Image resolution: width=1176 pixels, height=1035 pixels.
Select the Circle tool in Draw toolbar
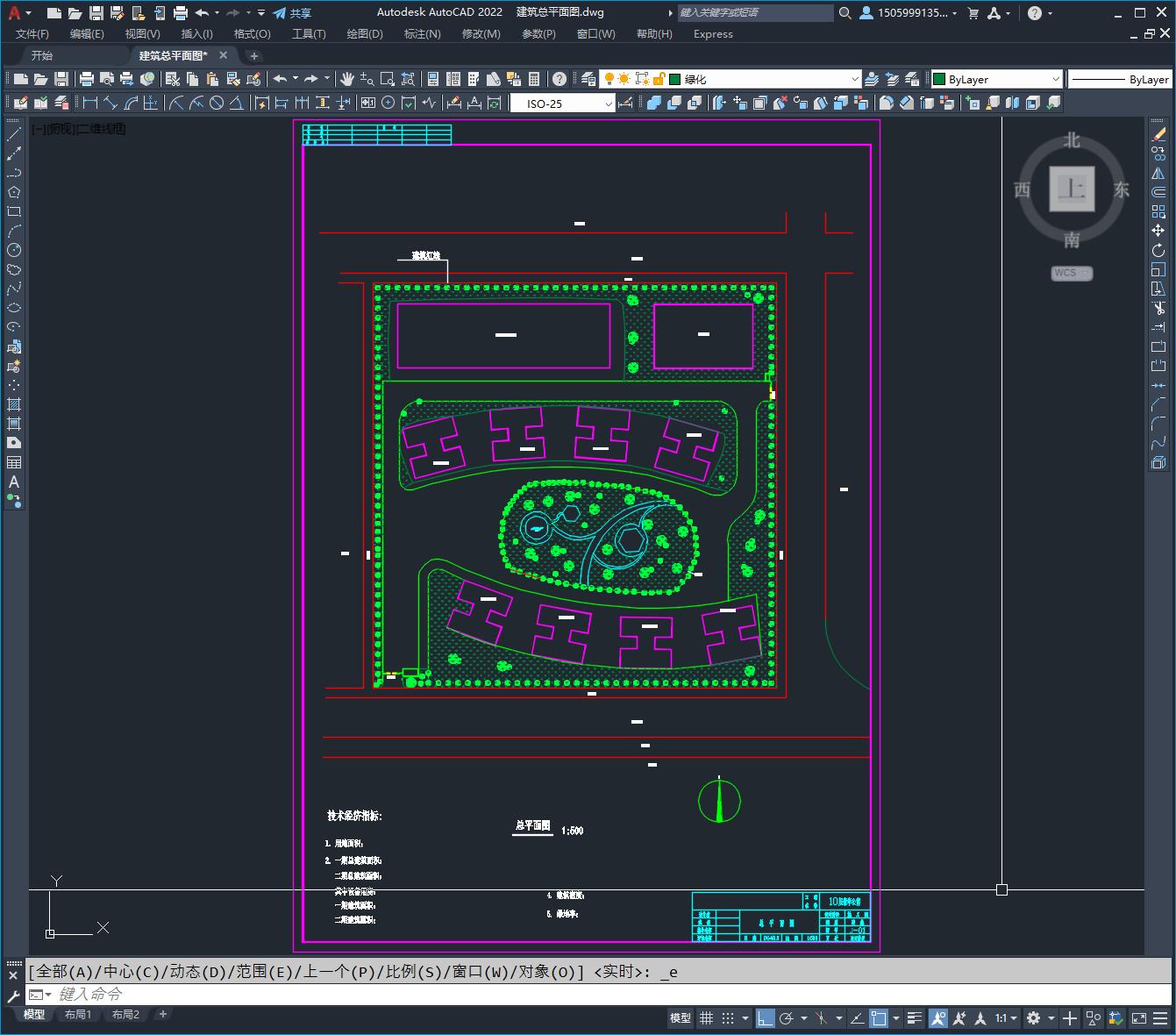[14, 250]
